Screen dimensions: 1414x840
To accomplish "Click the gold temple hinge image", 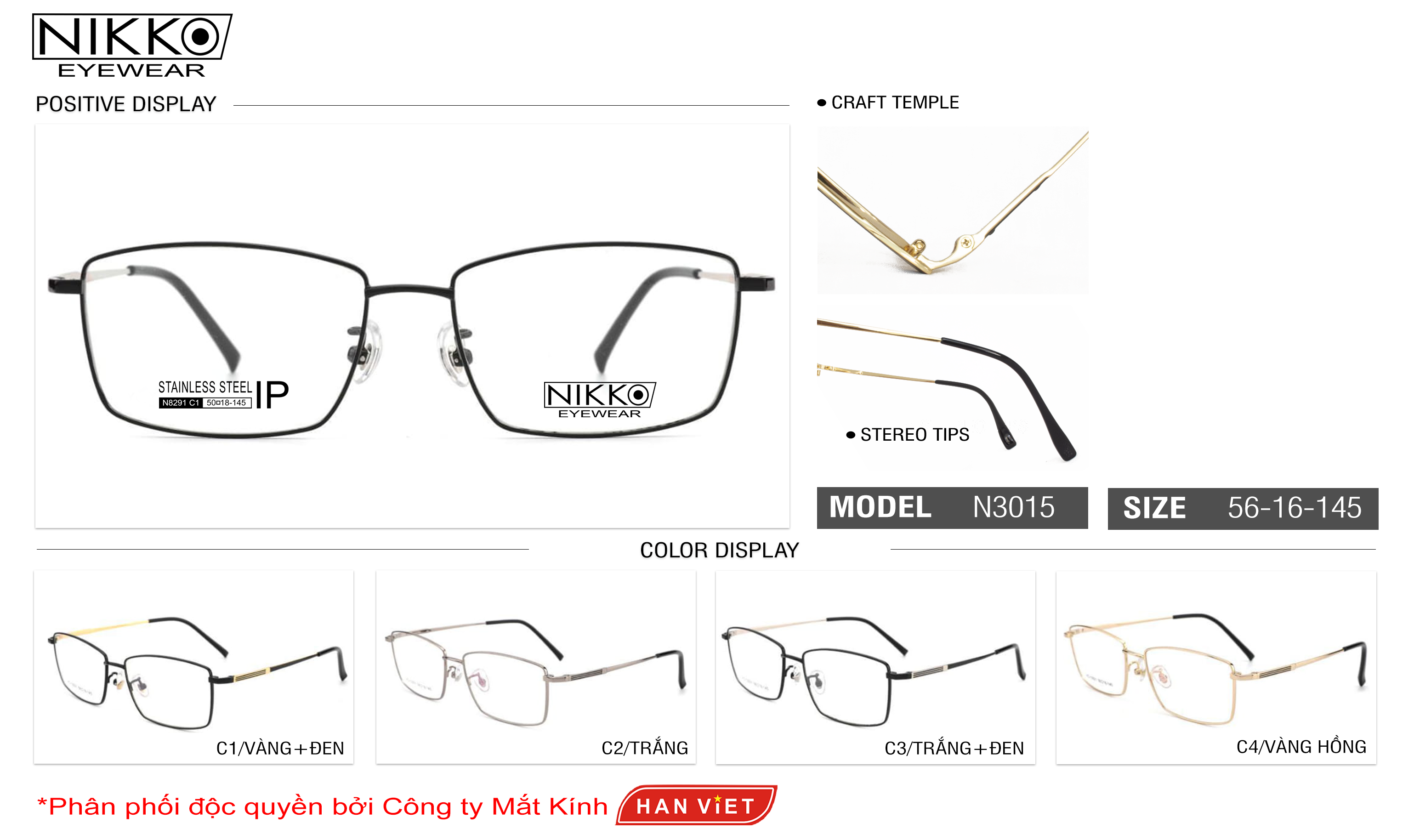I will pos(952,210).
